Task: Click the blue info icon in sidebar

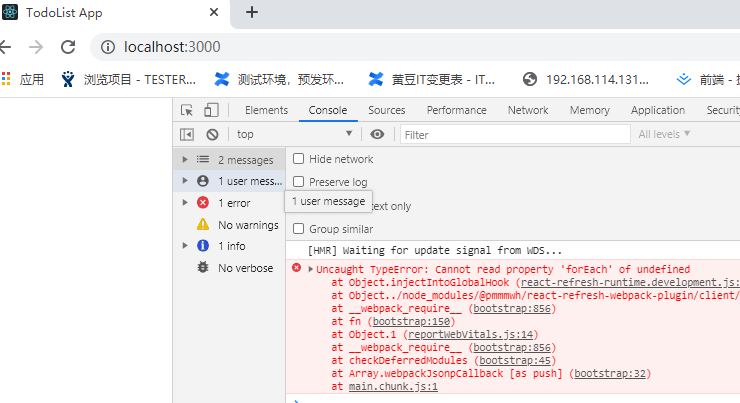Action: (203, 246)
